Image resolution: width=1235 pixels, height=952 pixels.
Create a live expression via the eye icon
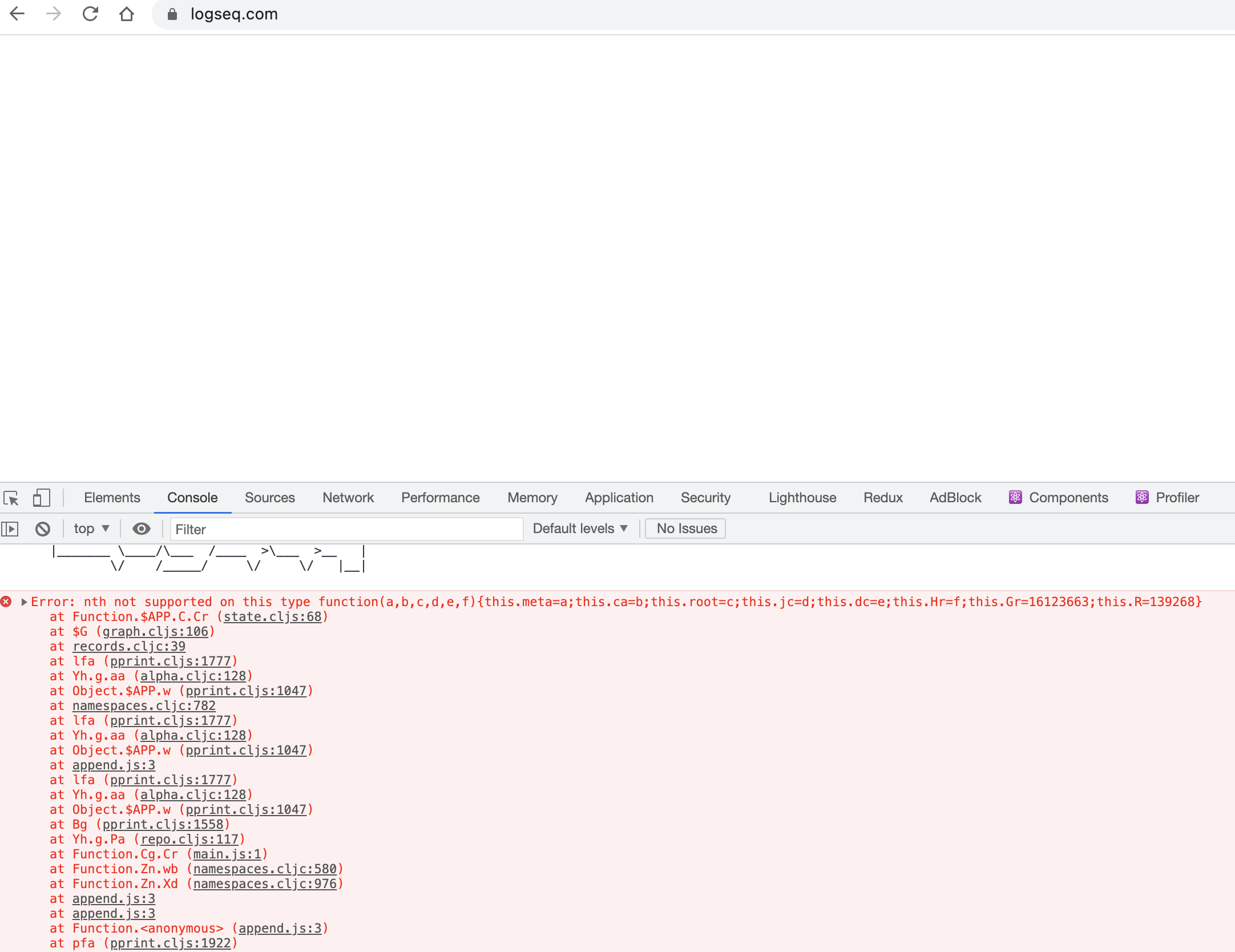coord(141,529)
